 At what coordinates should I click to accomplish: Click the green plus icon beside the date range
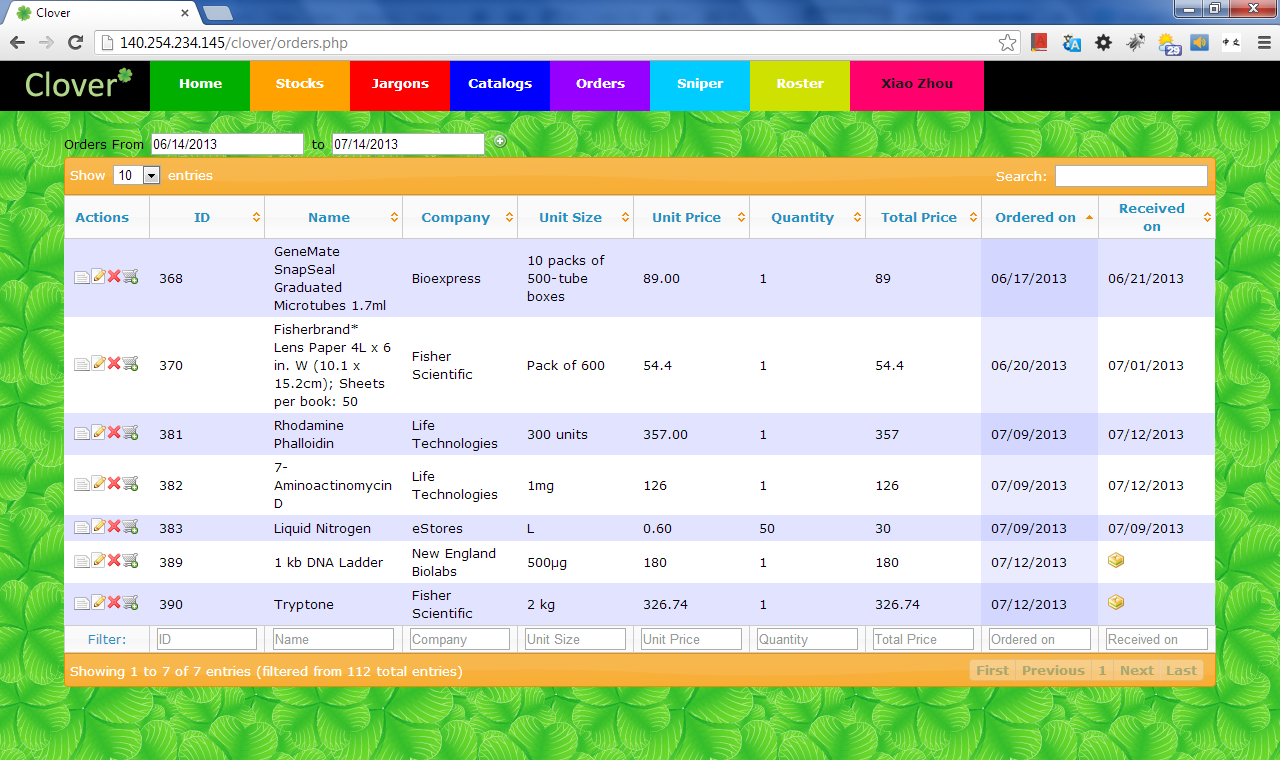(x=500, y=141)
